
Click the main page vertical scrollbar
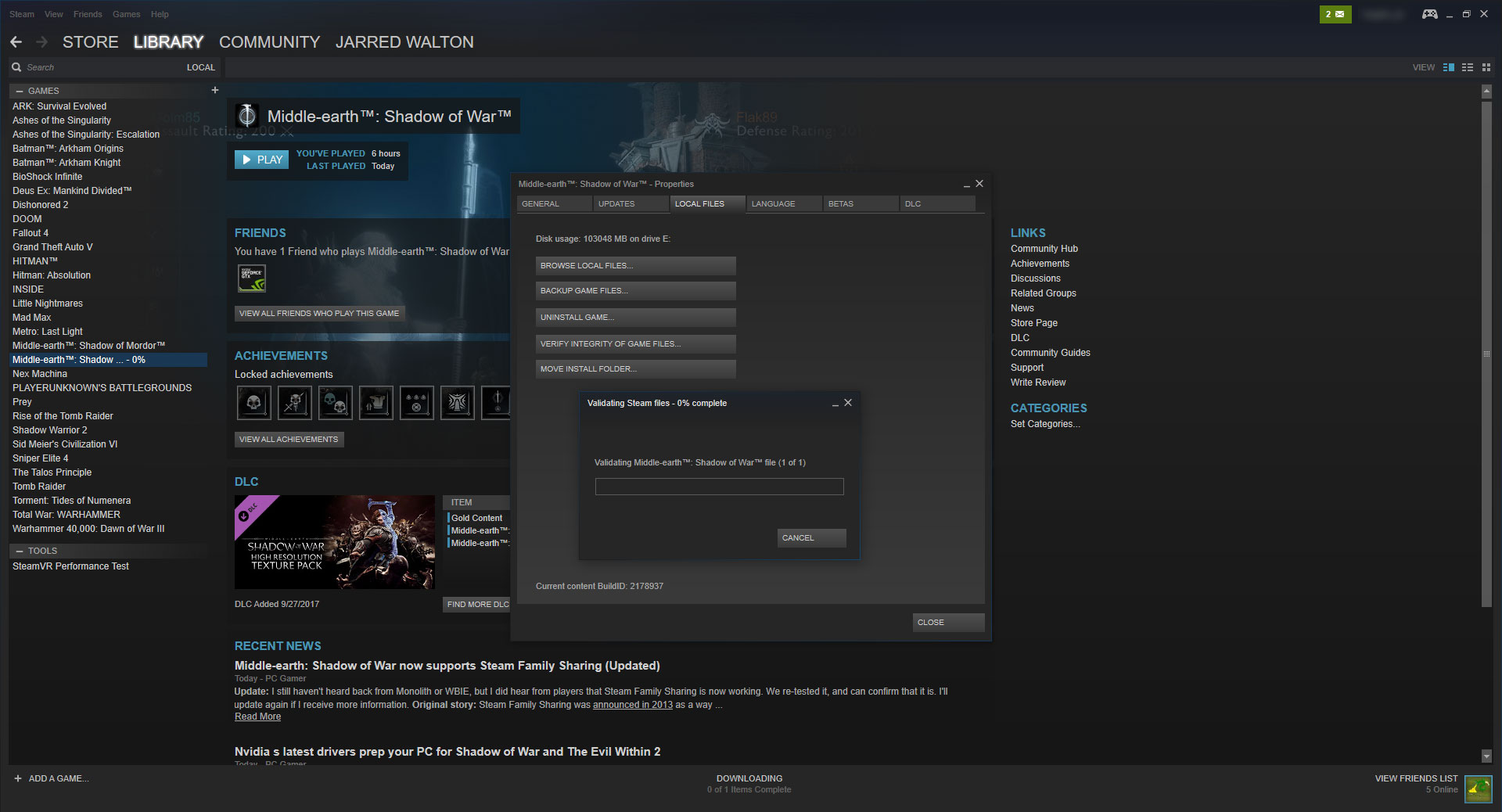coord(1486,354)
